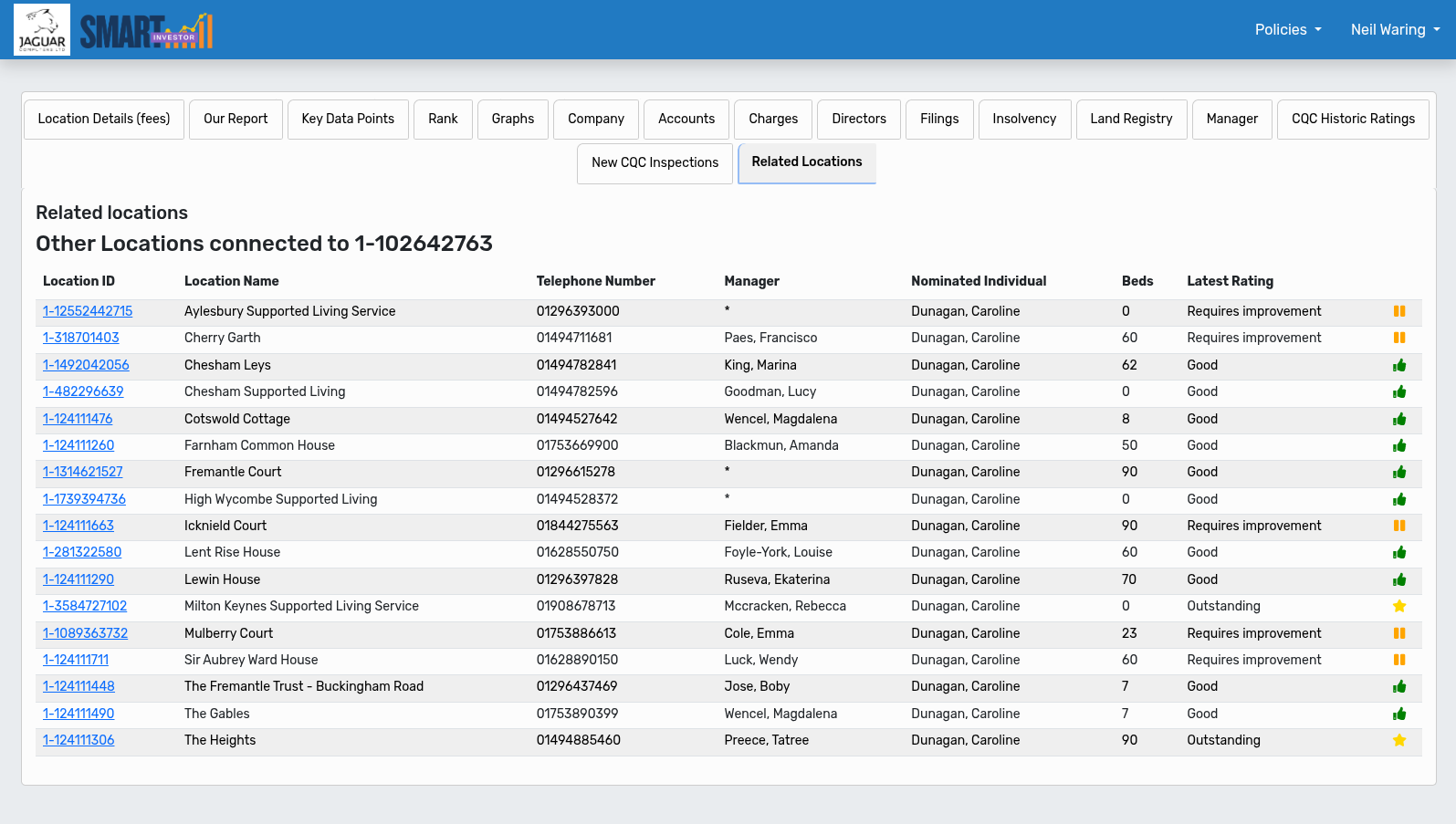
Task: Click the pause icon for Mulberry Court
Action: [x=1398, y=633]
